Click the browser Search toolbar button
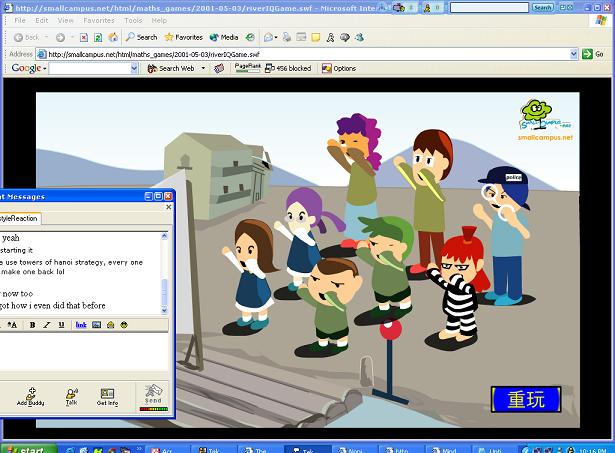This screenshot has height=453, width=615. [140, 37]
